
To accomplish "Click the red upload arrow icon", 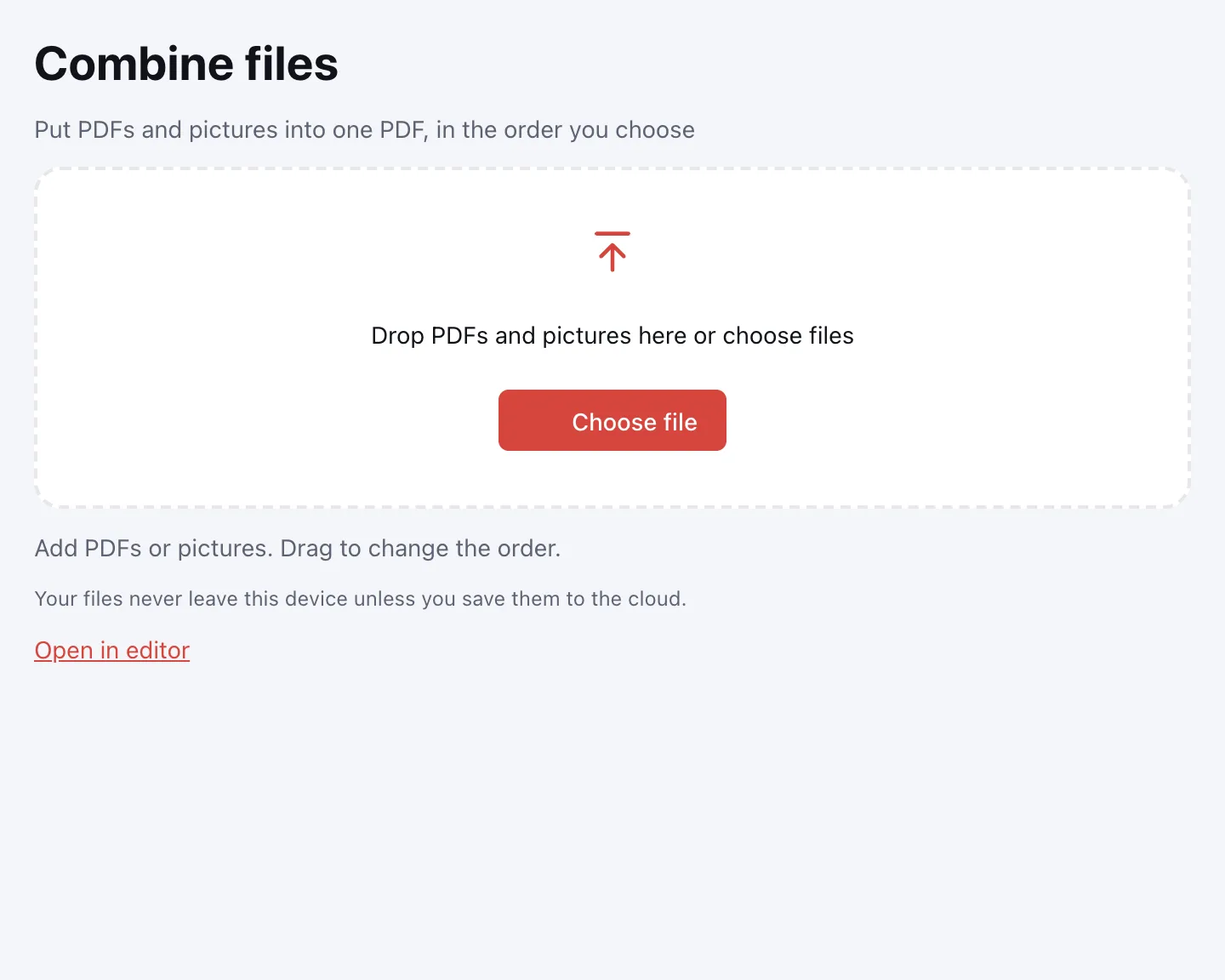I will click(x=612, y=252).
